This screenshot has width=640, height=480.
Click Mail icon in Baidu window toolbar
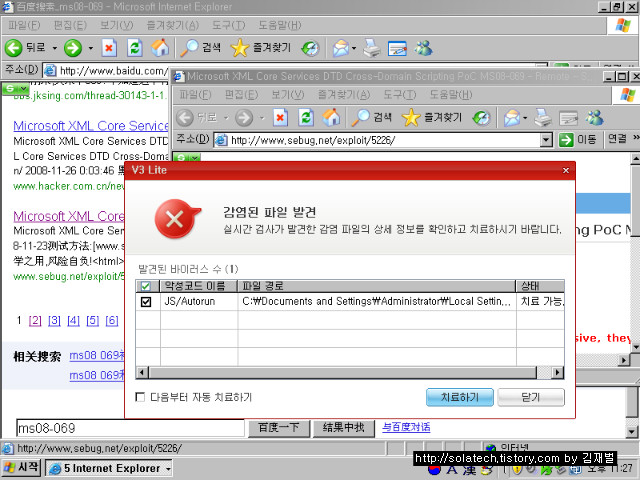pyautogui.click(x=340, y=48)
